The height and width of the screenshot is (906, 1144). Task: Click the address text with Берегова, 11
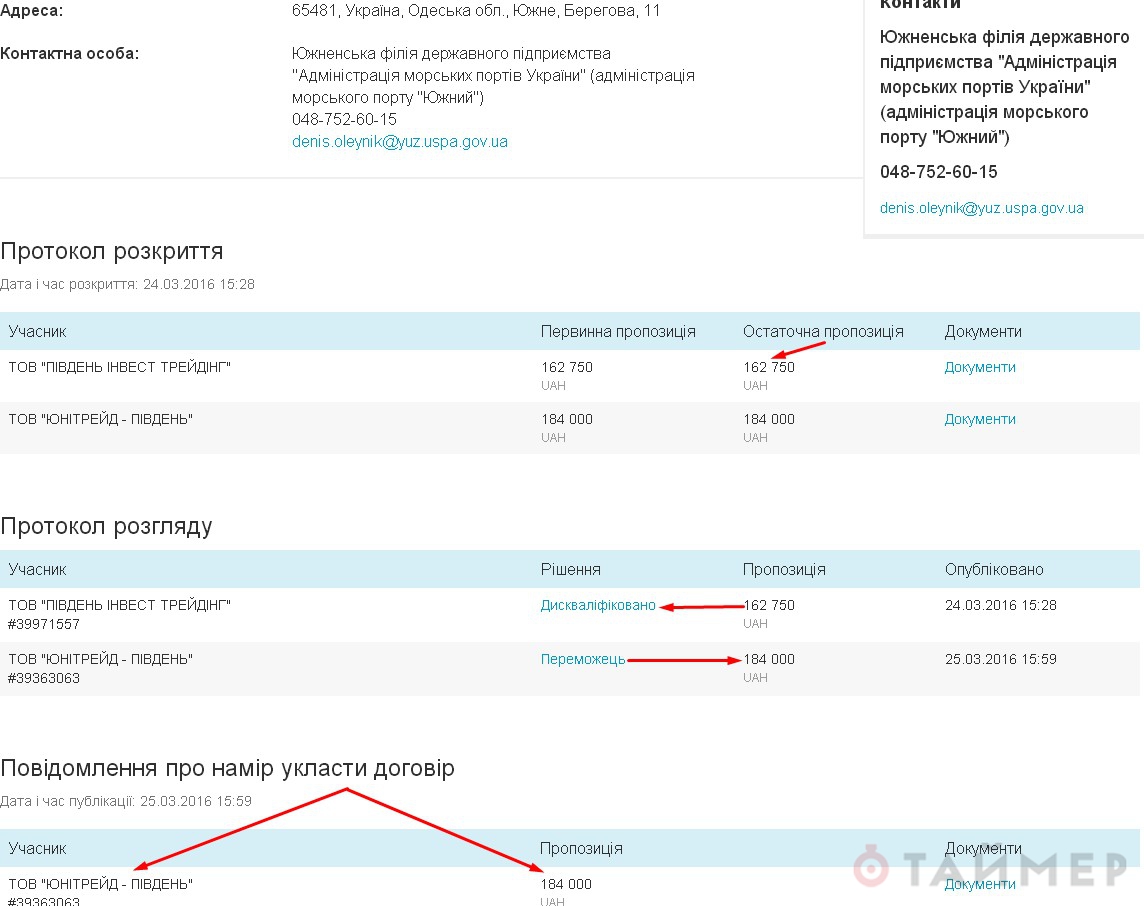(475, 11)
